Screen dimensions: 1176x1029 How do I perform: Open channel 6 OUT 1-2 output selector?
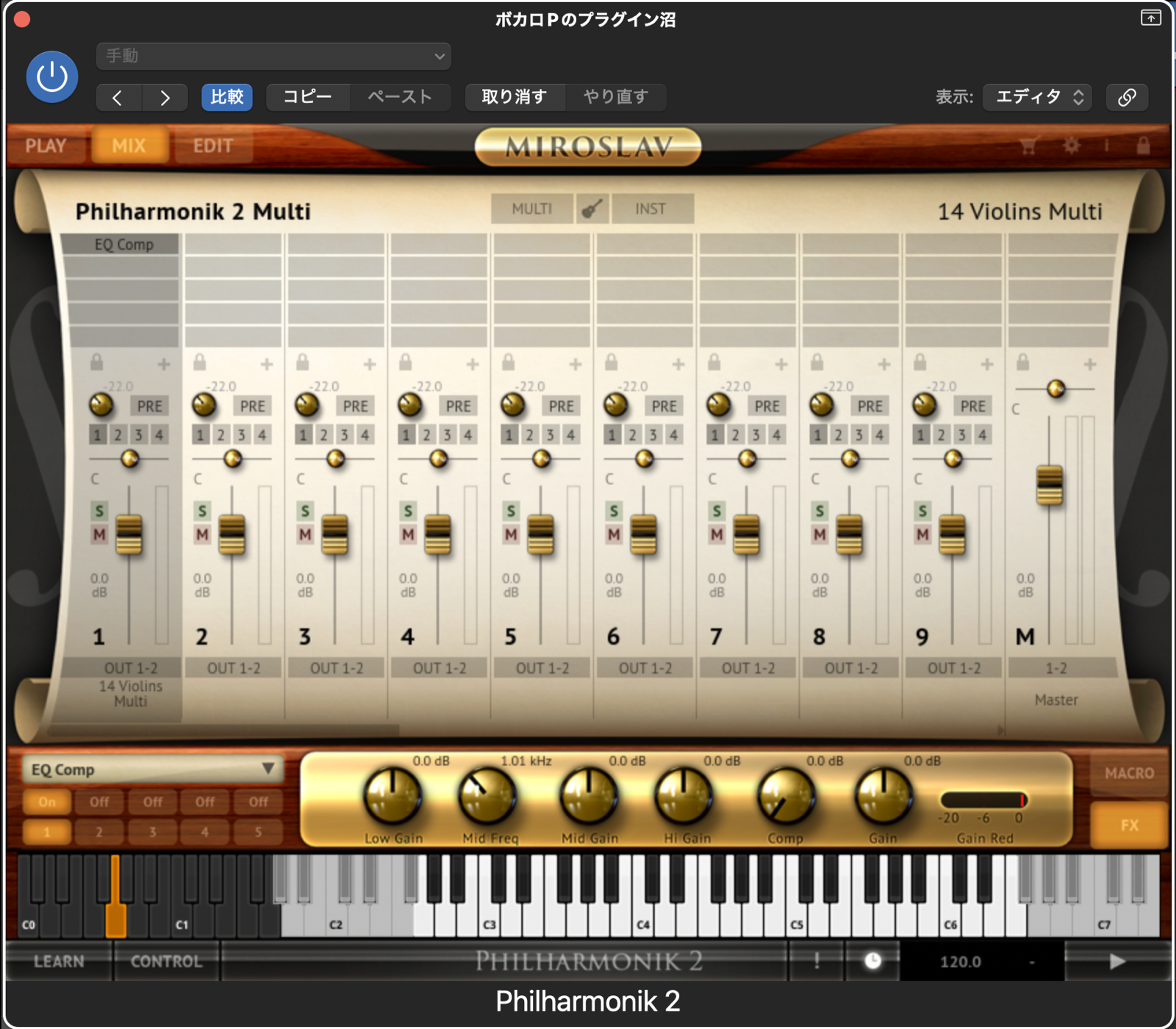[645, 668]
